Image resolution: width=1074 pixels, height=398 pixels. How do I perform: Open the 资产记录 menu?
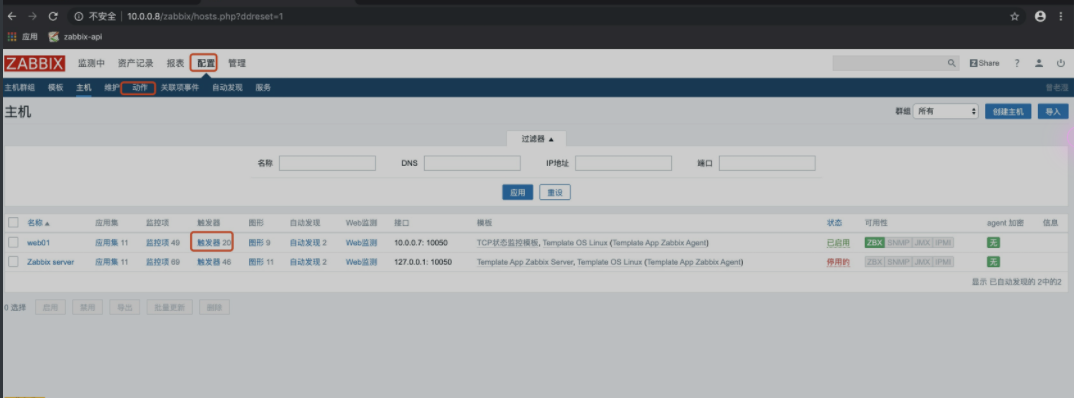(136, 63)
